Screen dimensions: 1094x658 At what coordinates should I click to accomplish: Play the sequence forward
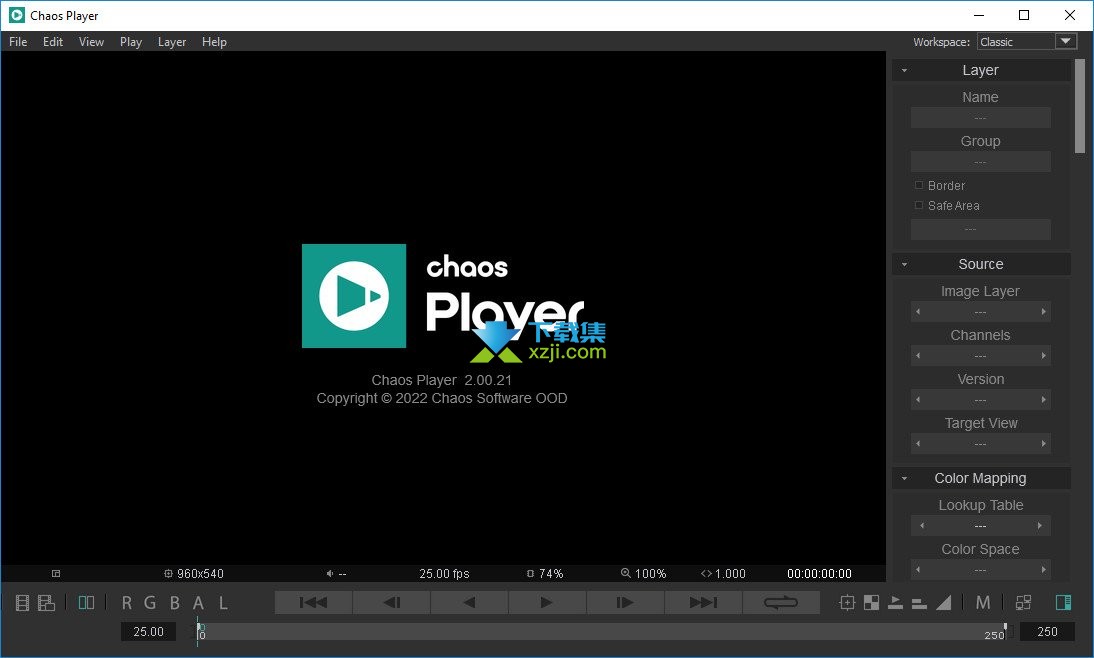click(x=548, y=602)
